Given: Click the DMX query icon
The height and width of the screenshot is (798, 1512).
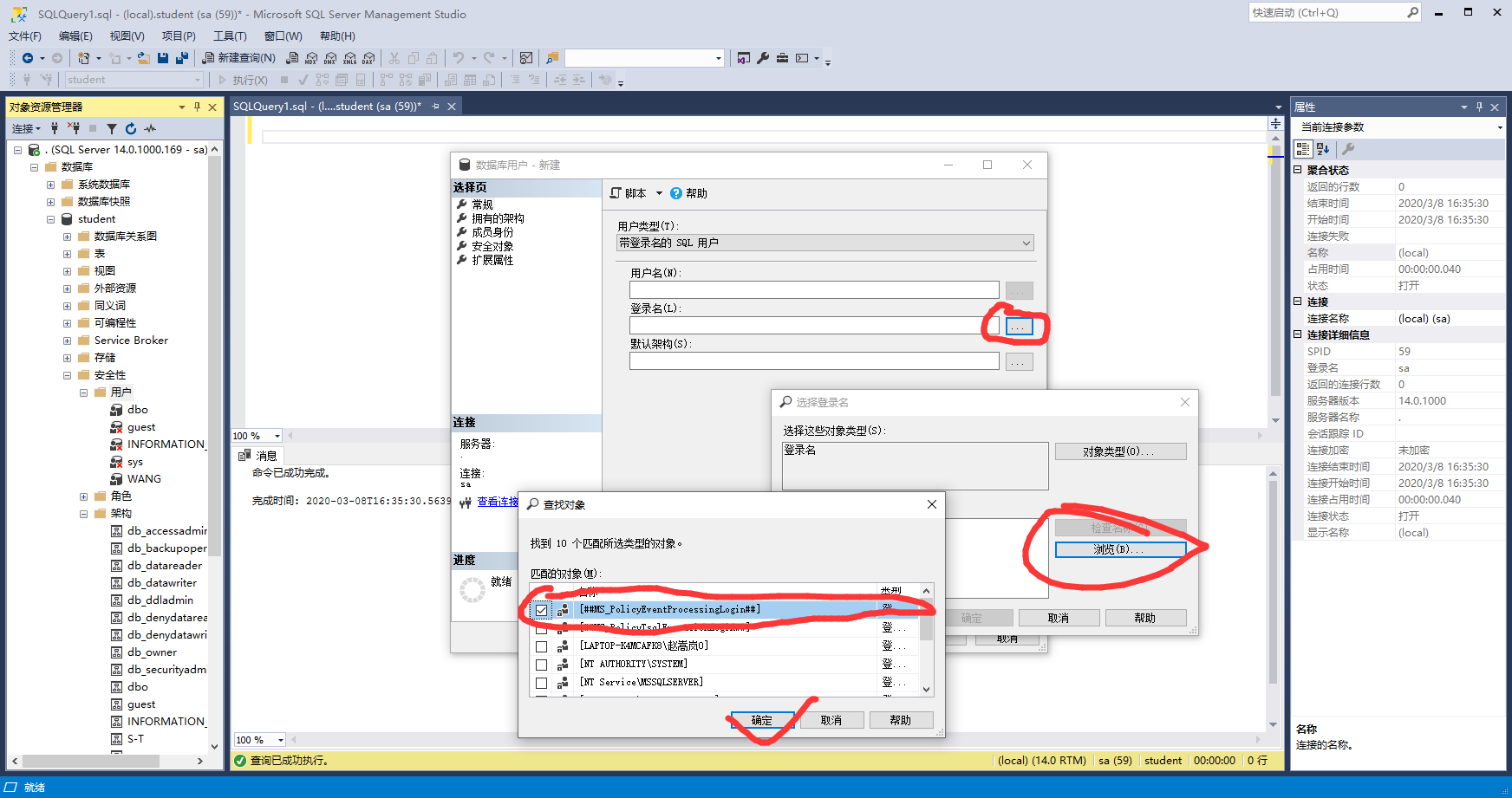Looking at the screenshot, I should (x=330, y=58).
